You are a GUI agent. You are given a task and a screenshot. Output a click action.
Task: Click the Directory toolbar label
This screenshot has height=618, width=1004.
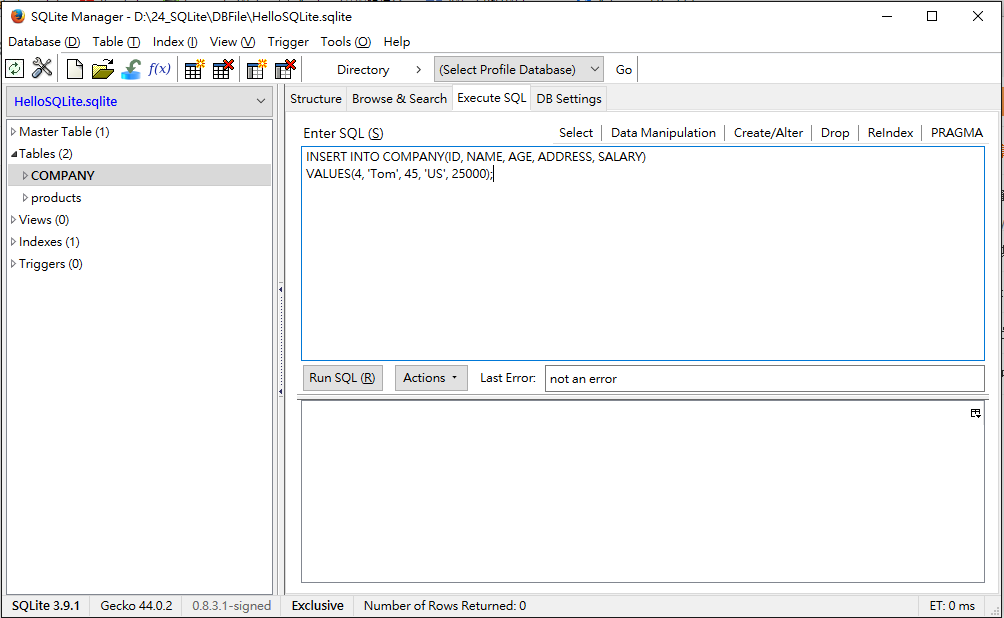coord(363,69)
